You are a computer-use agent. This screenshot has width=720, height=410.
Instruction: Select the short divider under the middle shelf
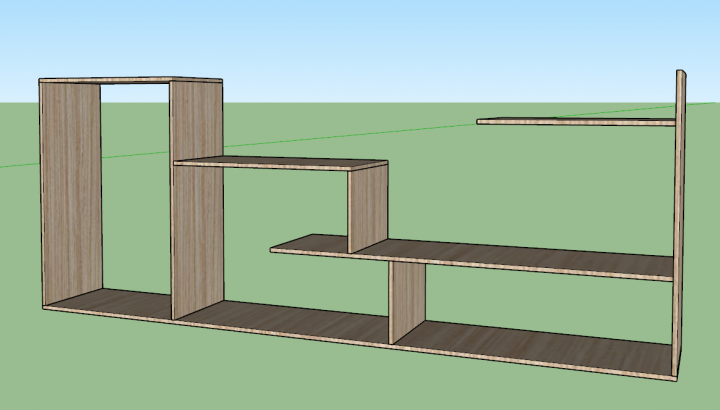click(x=407, y=302)
